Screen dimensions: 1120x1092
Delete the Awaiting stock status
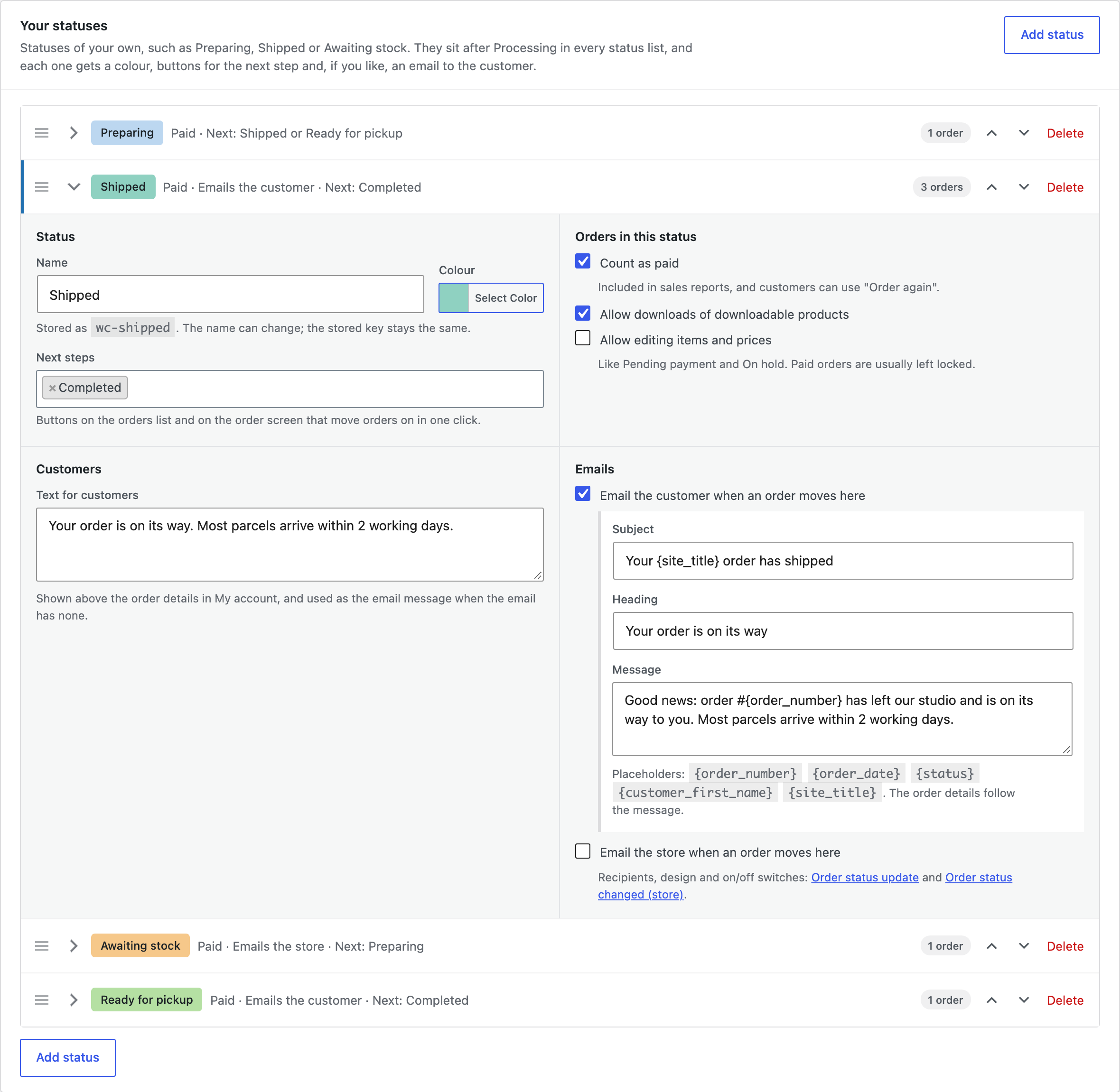tap(1065, 946)
